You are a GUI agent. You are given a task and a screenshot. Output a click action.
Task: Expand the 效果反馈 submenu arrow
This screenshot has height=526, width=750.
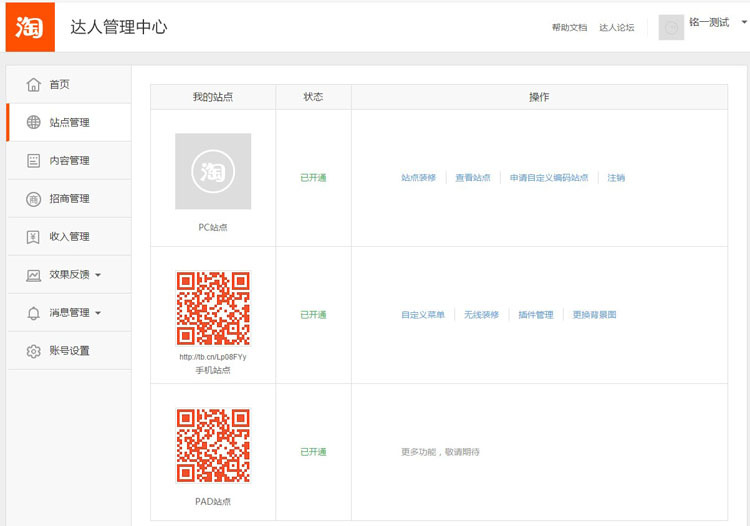tap(98, 275)
